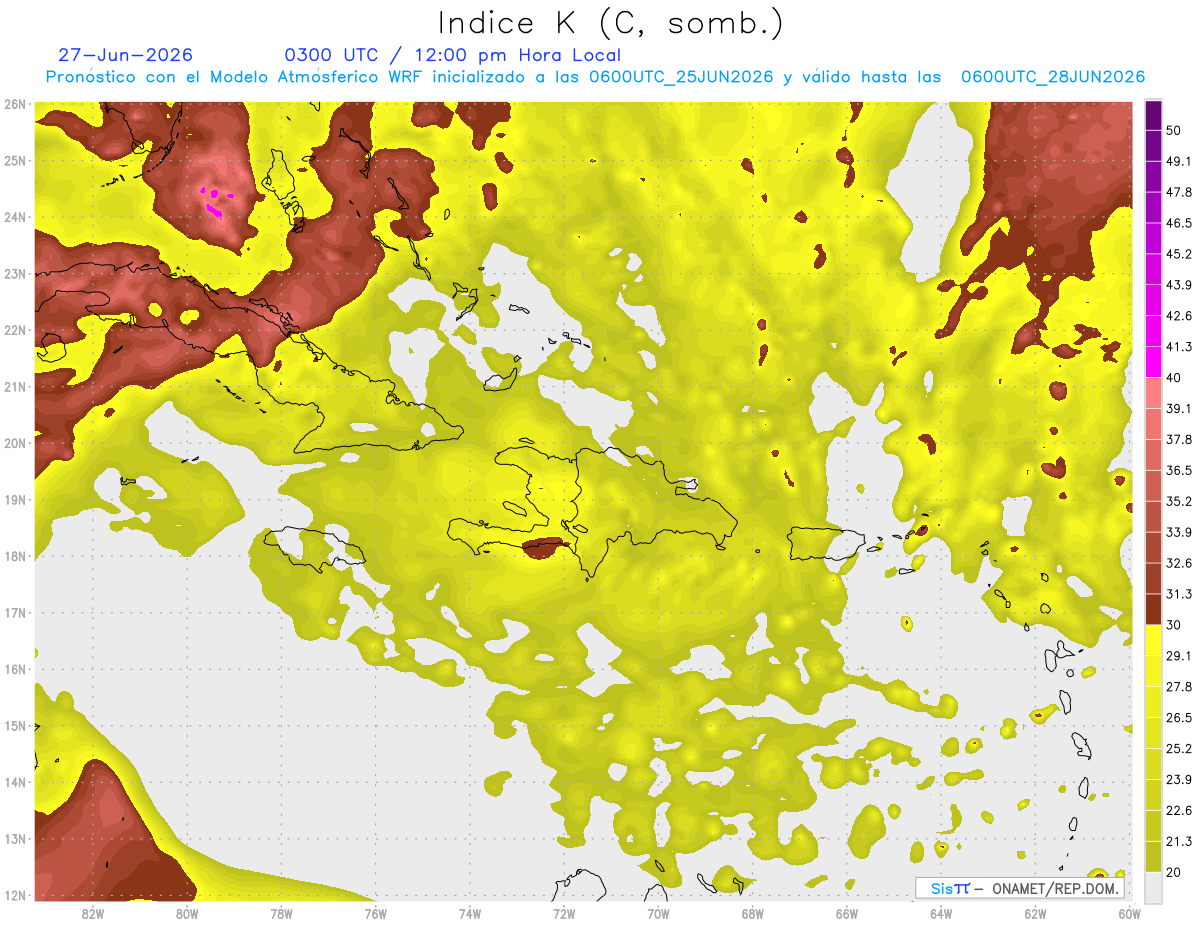Viewport: 1200px width, 927px height.
Task: Click the colorbar value "41.3"
Action: click(x=1179, y=347)
